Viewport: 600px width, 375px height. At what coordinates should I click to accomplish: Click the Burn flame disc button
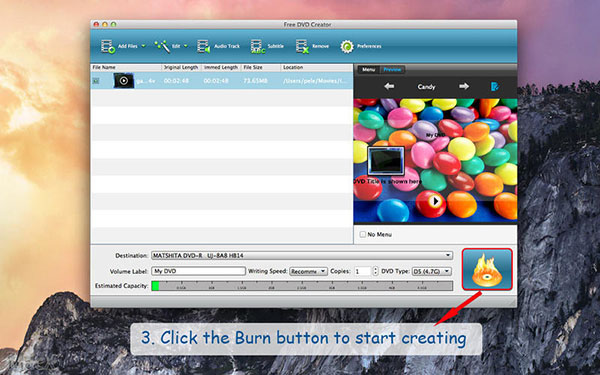click(x=487, y=269)
